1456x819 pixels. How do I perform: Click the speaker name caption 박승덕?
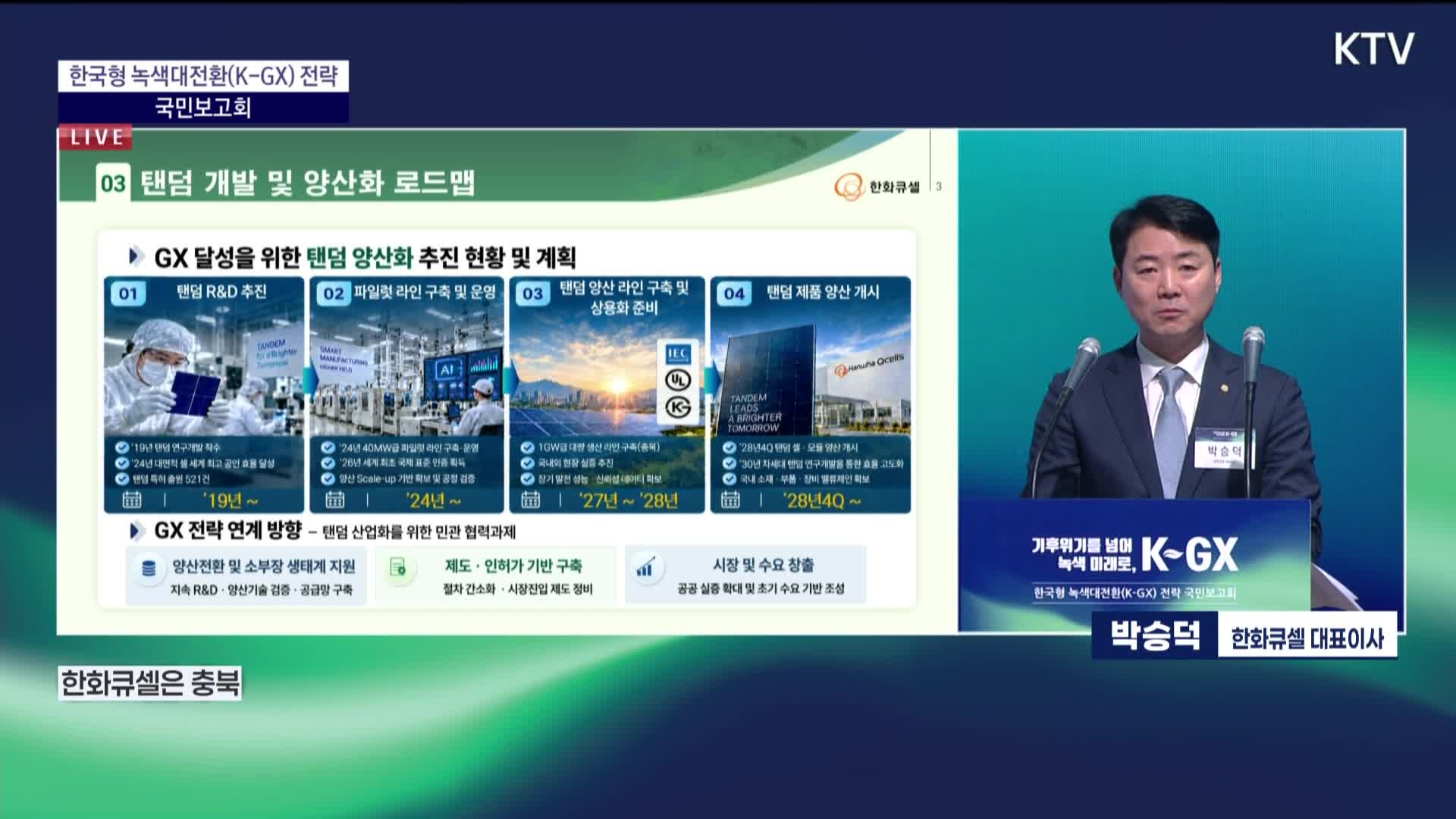click(1155, 635)
